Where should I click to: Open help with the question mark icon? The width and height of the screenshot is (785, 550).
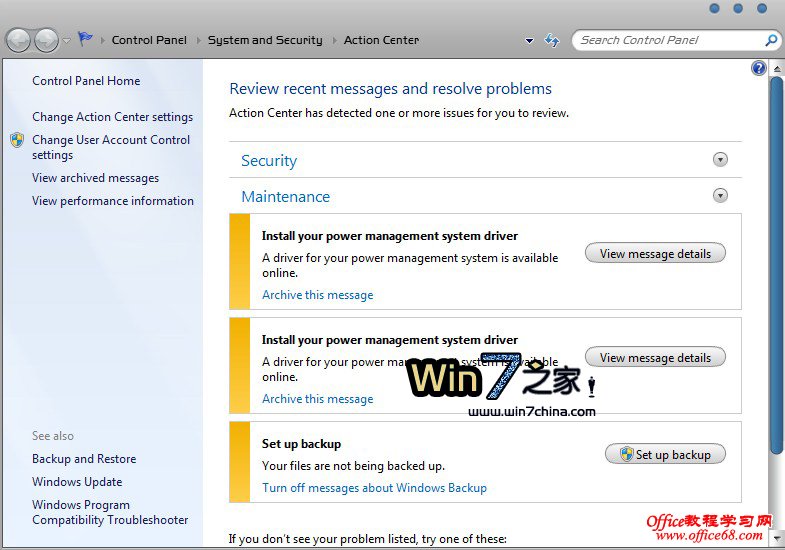758,68
